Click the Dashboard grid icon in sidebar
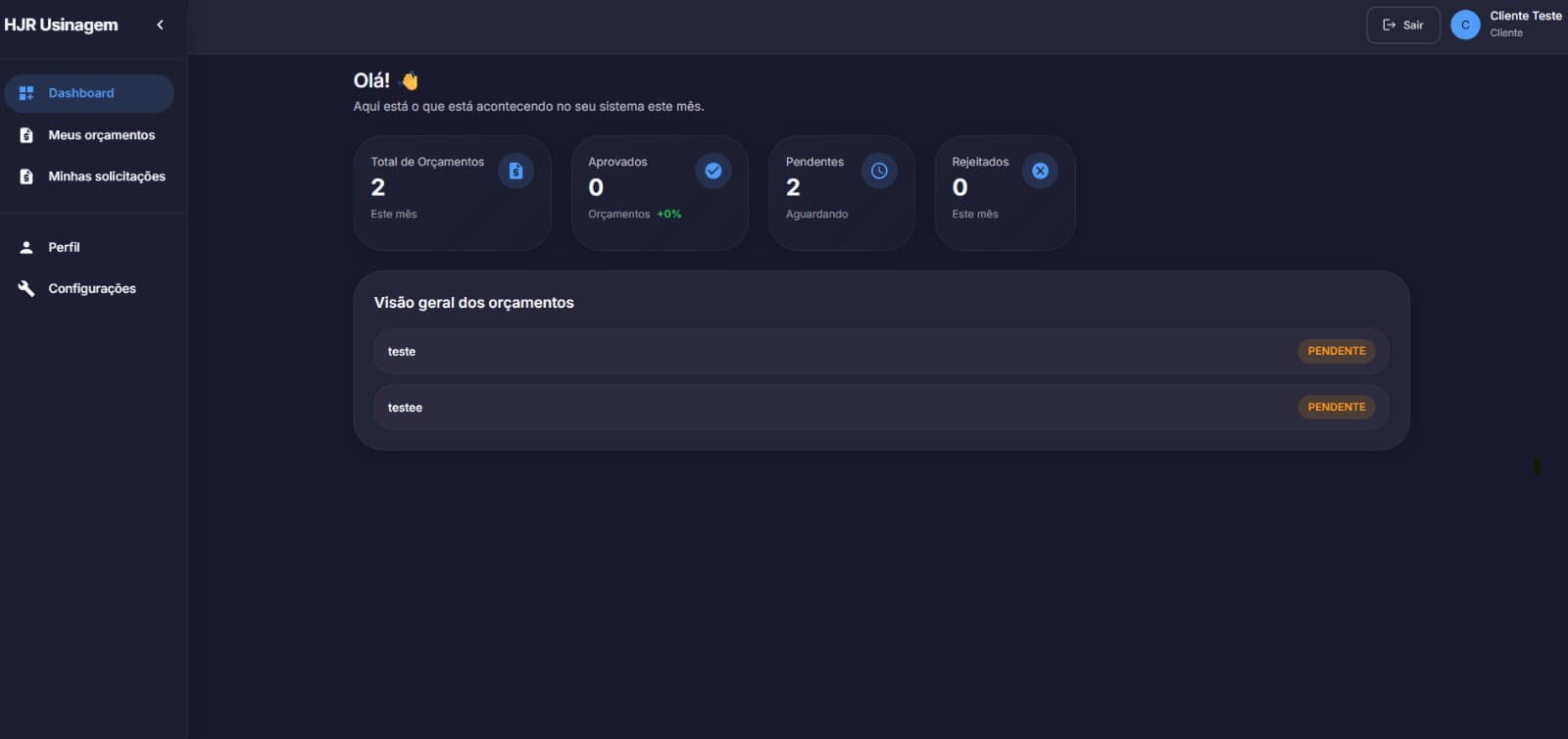This screenshot has height=739, width=1568. pyautogui.click(x=26, y=93)
